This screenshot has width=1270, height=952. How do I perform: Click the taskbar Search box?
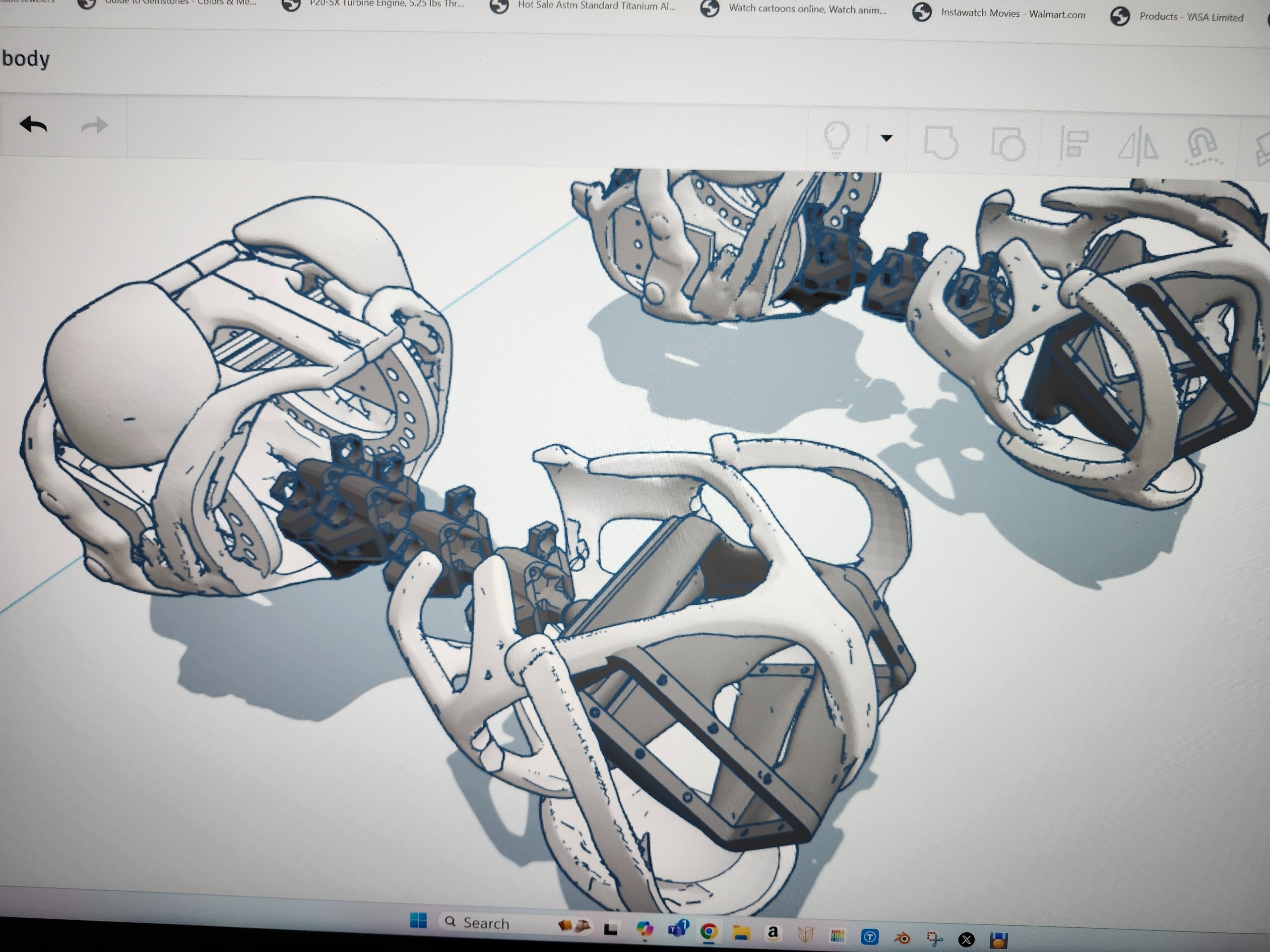click(486, 923)
